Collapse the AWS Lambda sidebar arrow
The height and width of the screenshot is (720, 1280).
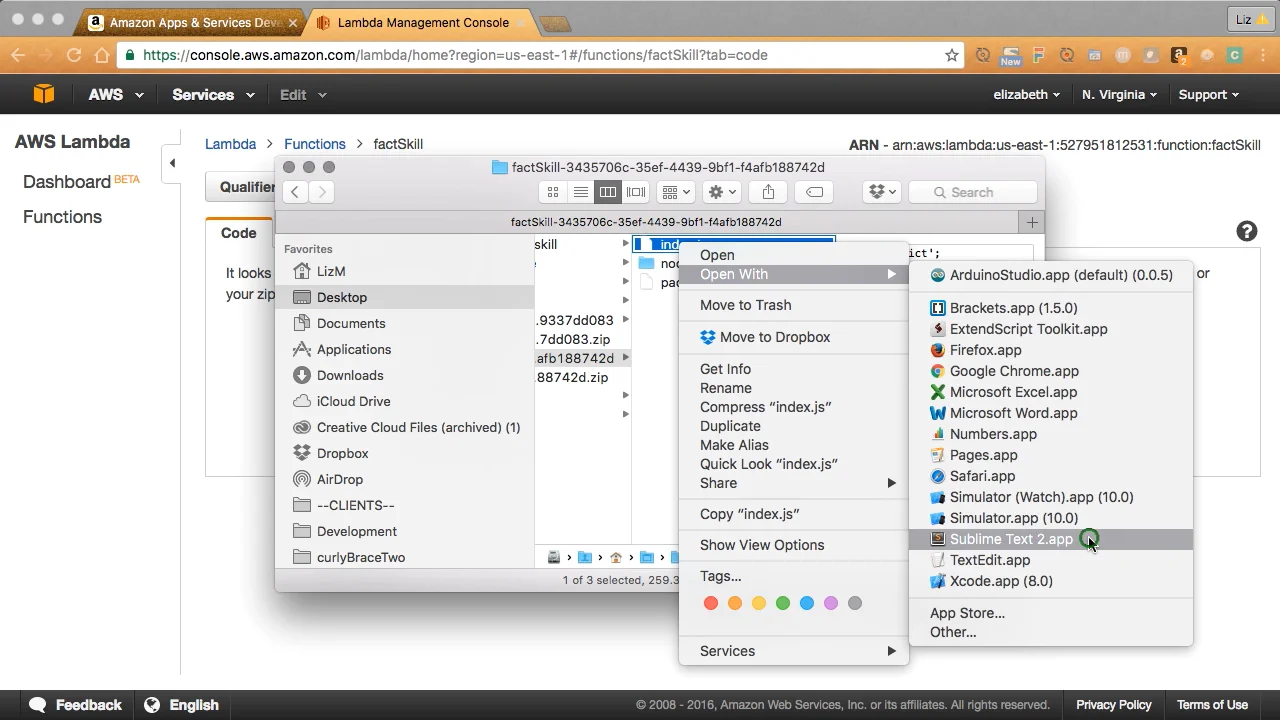(172, 163)
